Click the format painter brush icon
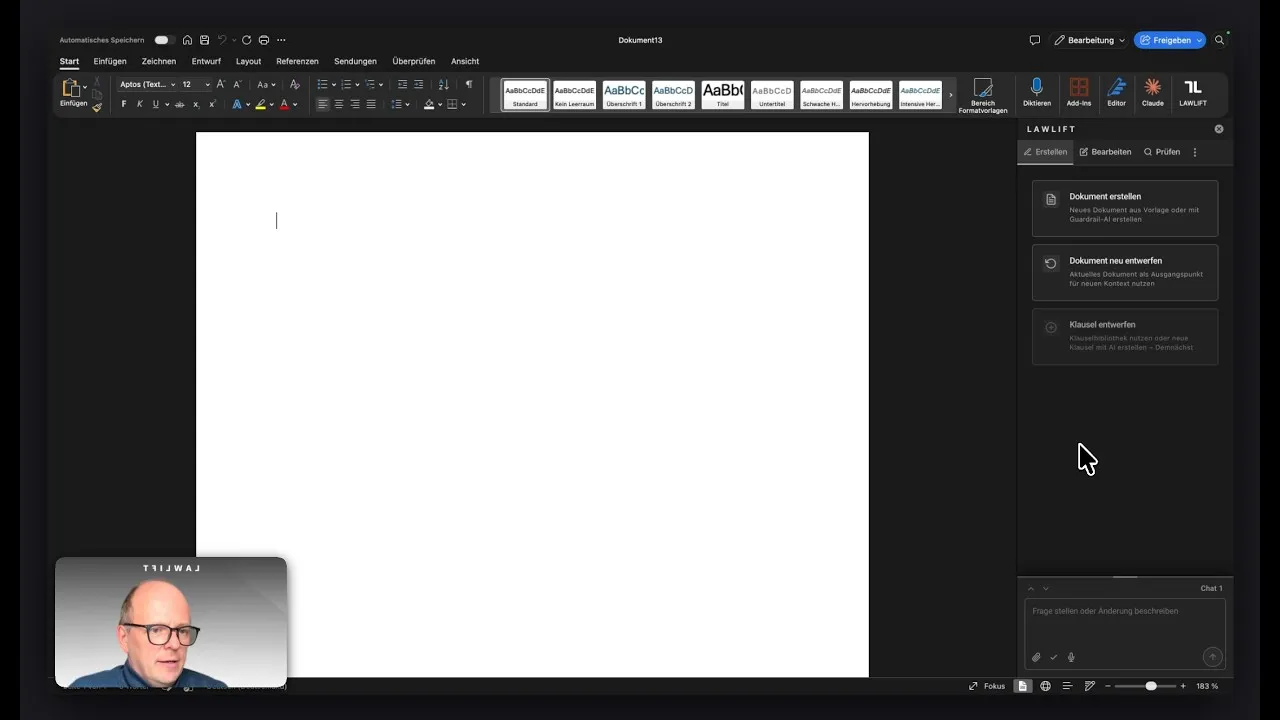The image size is (1280, 720). click(x=97, y=107)
